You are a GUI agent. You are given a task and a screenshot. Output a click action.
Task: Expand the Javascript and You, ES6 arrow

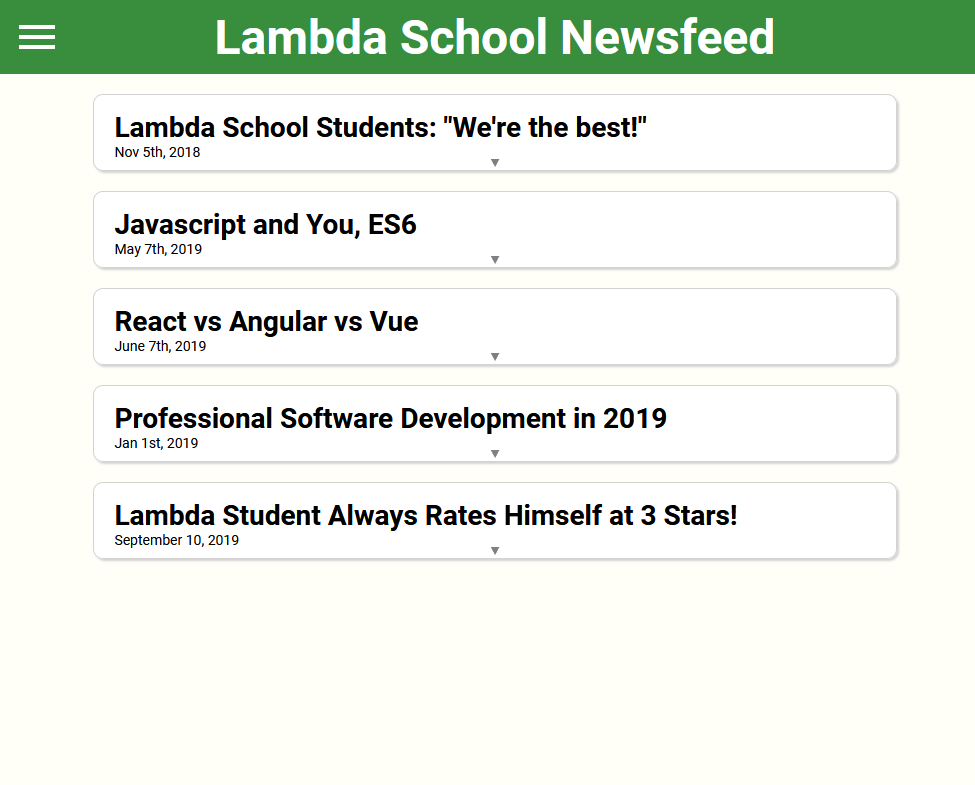[x=495, y=259]
